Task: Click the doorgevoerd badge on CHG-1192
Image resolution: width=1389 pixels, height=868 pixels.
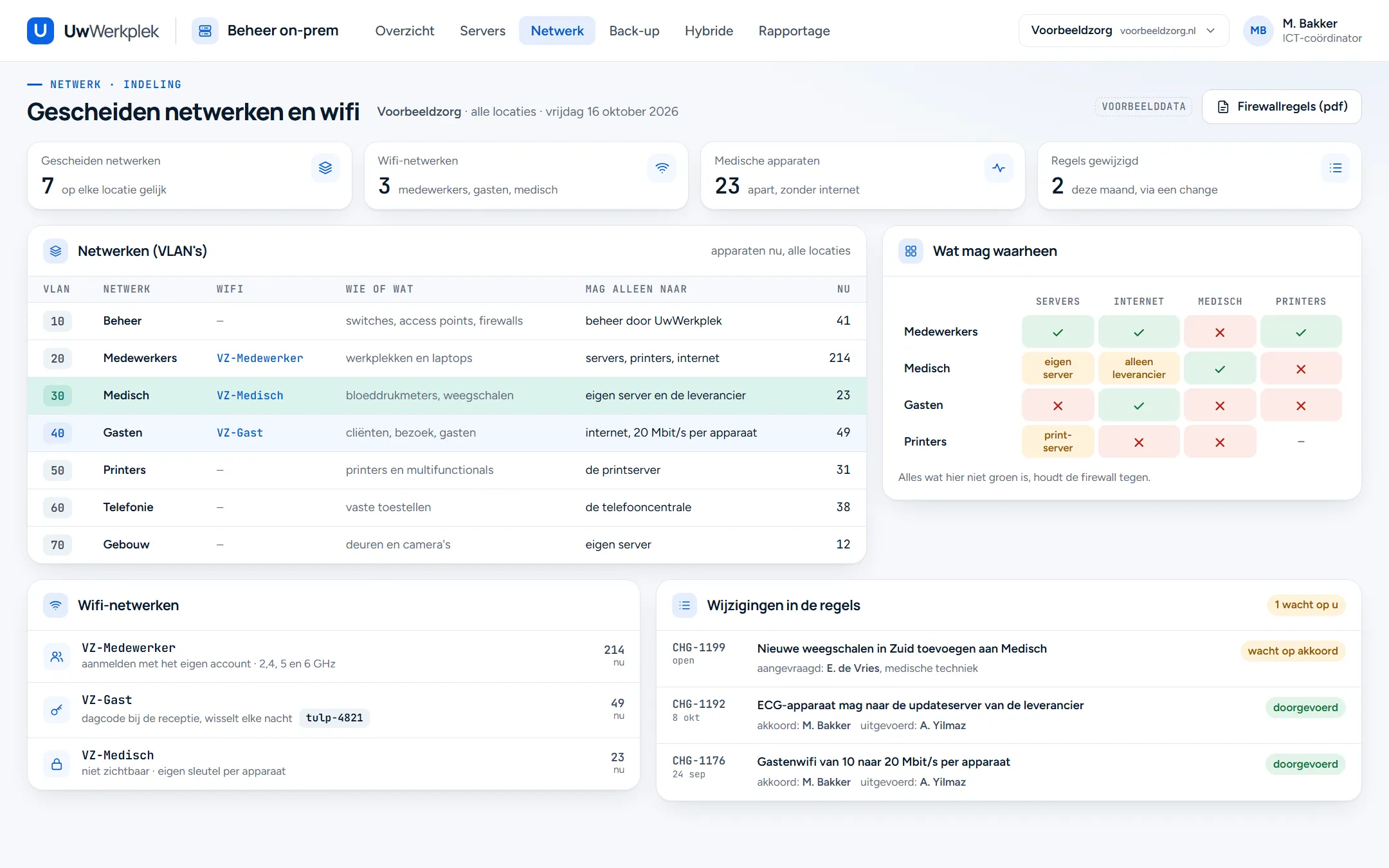Action: click(x=1305, y=708)
